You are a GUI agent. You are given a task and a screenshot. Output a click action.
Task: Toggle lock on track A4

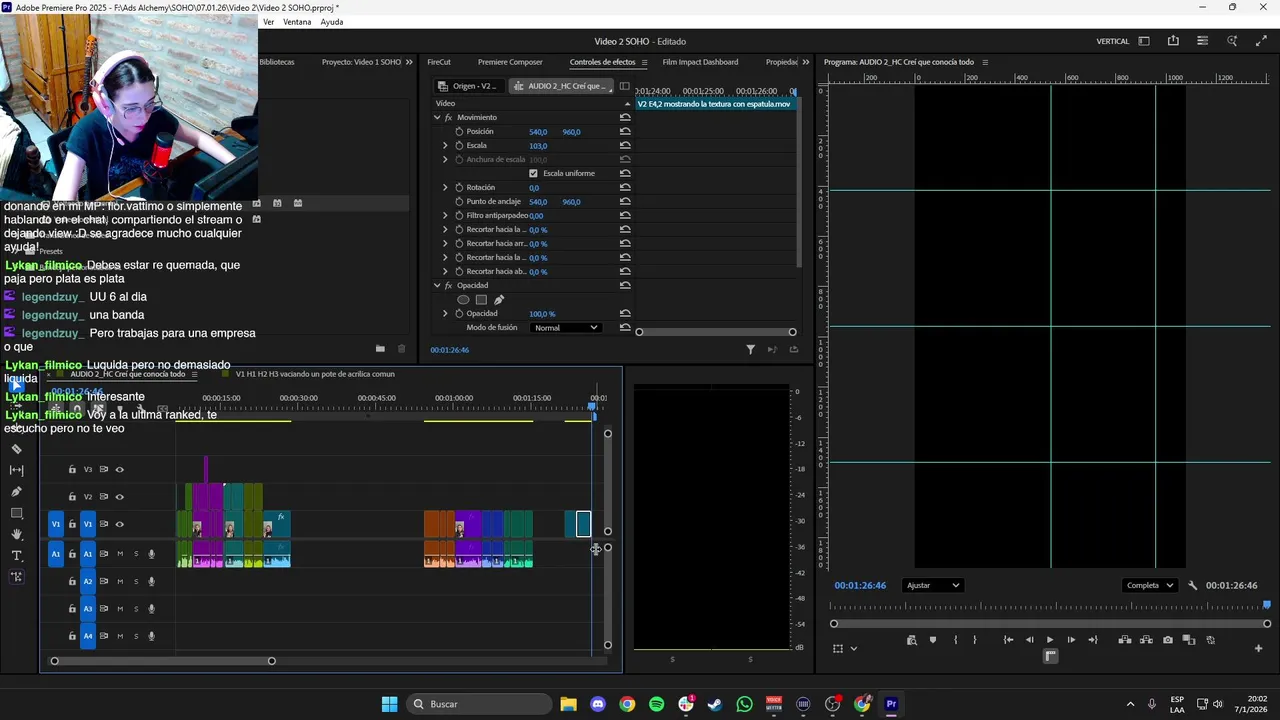(72, 636)
